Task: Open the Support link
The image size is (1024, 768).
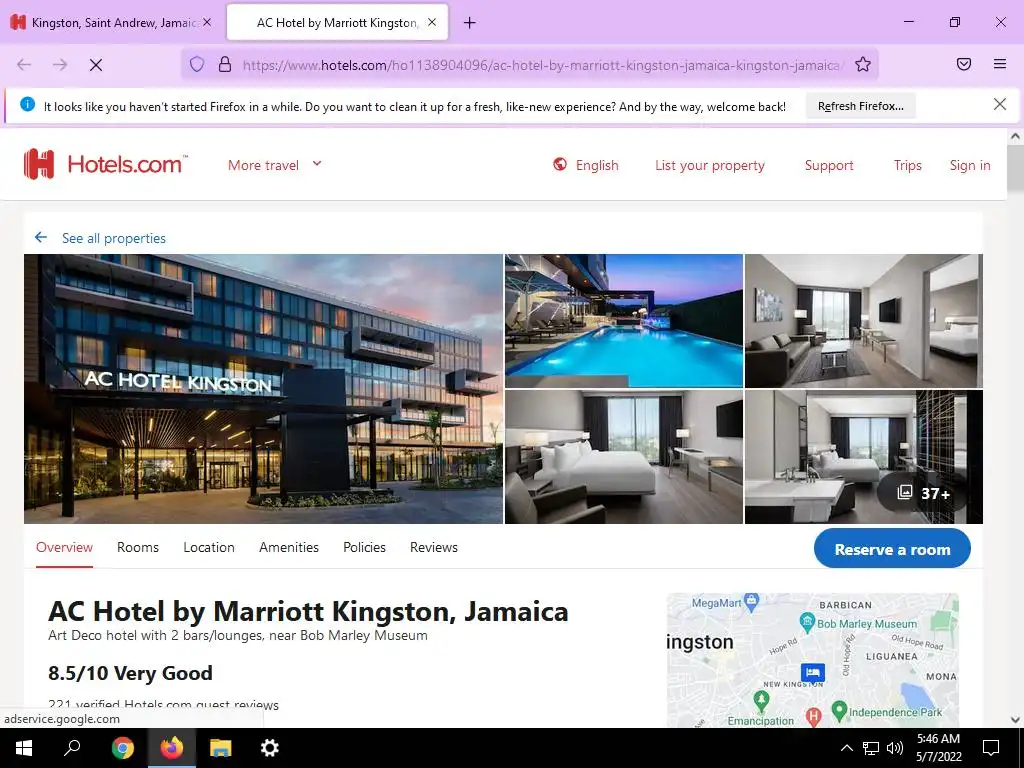Action: 829,165
